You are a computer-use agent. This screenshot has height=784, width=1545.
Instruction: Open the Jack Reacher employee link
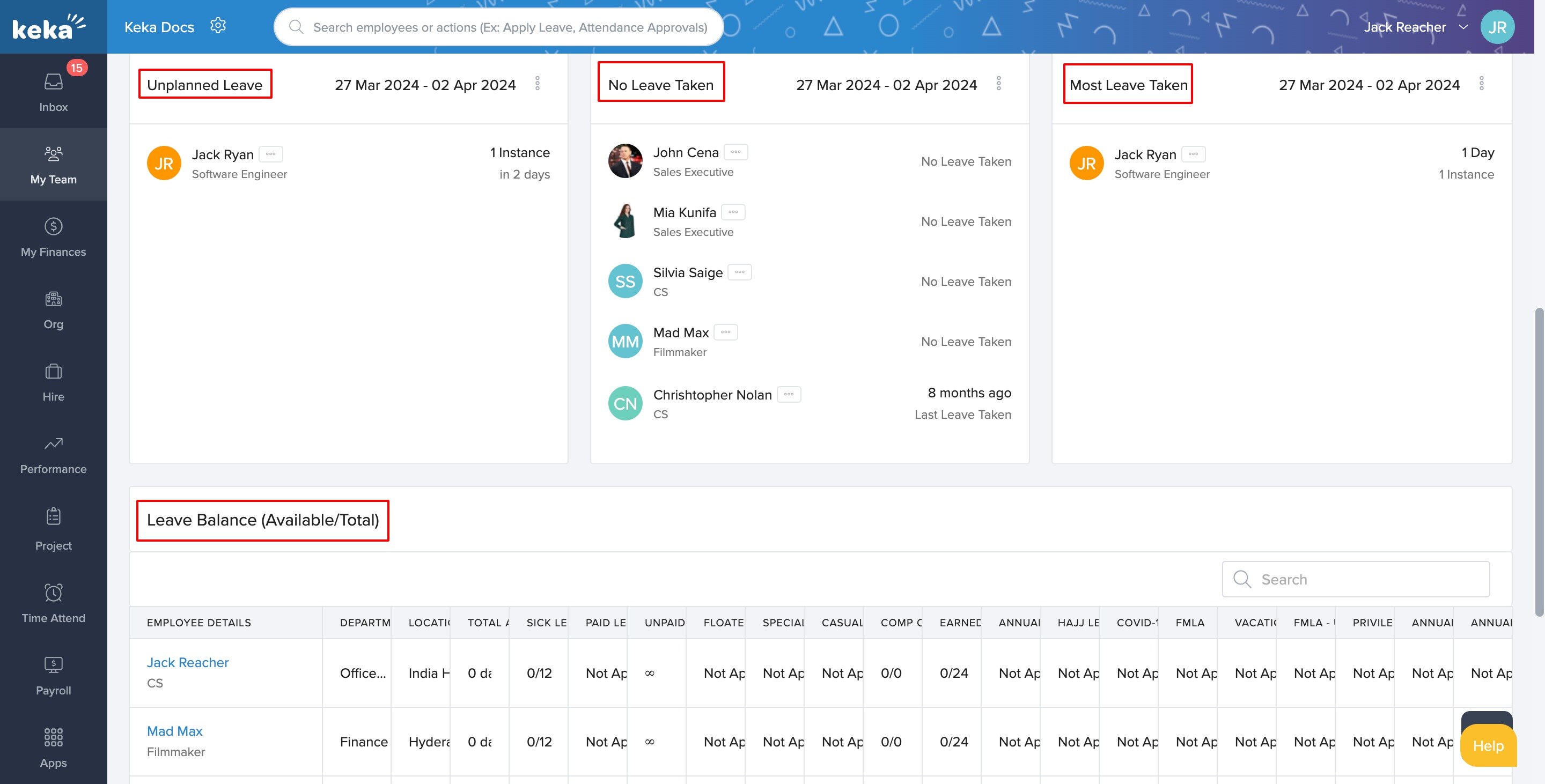[x=188, y=662]
